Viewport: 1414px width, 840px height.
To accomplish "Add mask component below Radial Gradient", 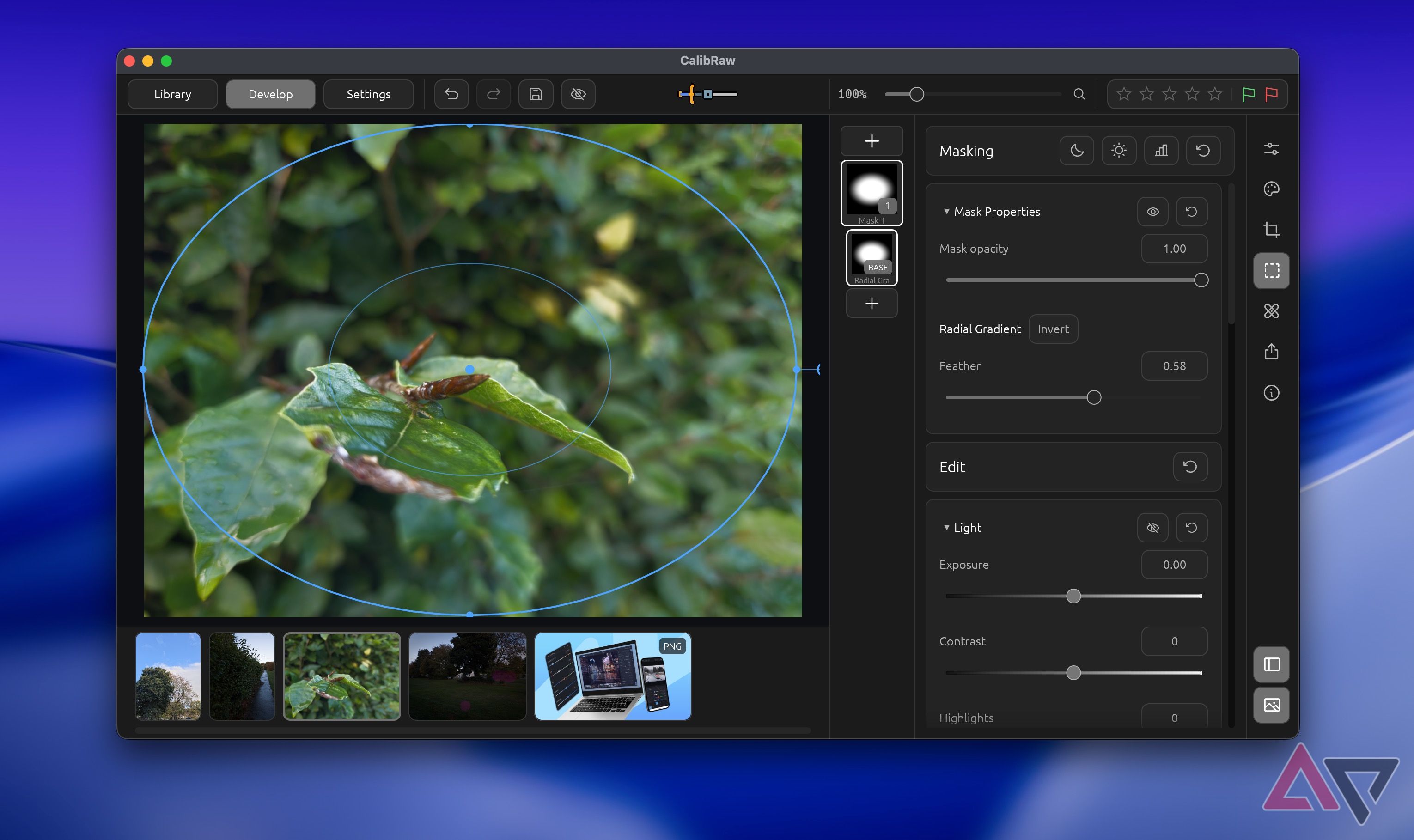I will (872, 304).
